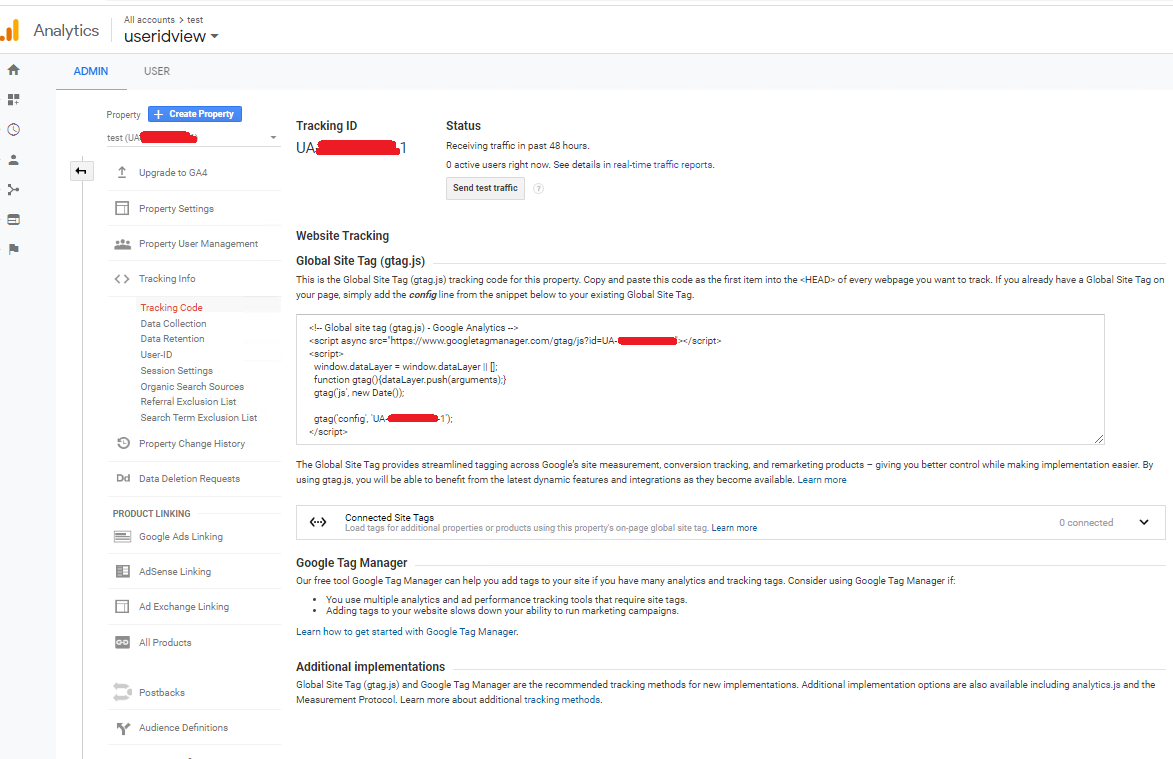Select Organic Search Sources submenu item
The width and height of the screenshot is (1173, 759).
click(192, 387)
